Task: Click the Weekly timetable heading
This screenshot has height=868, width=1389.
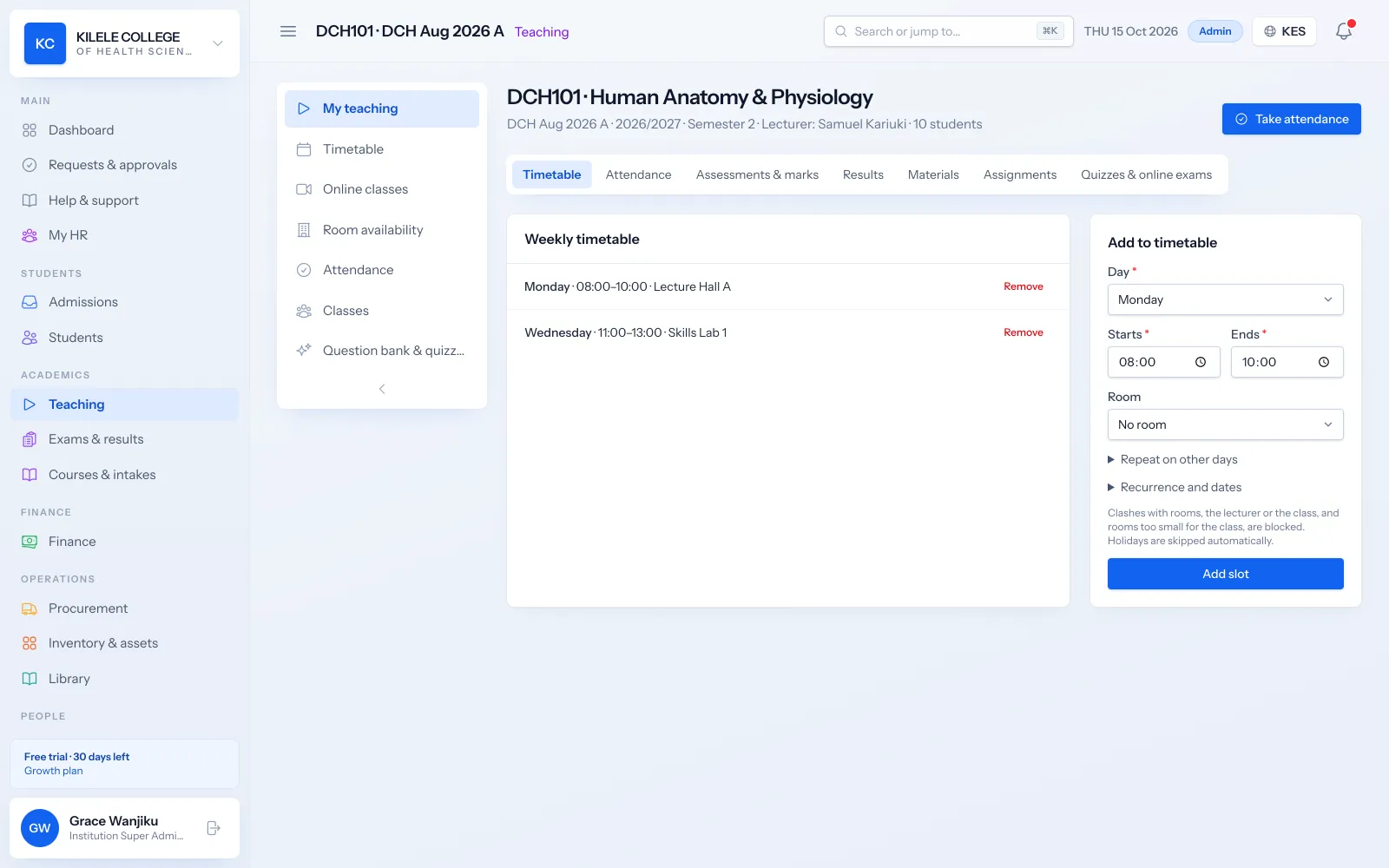Action: click(582, 240)
